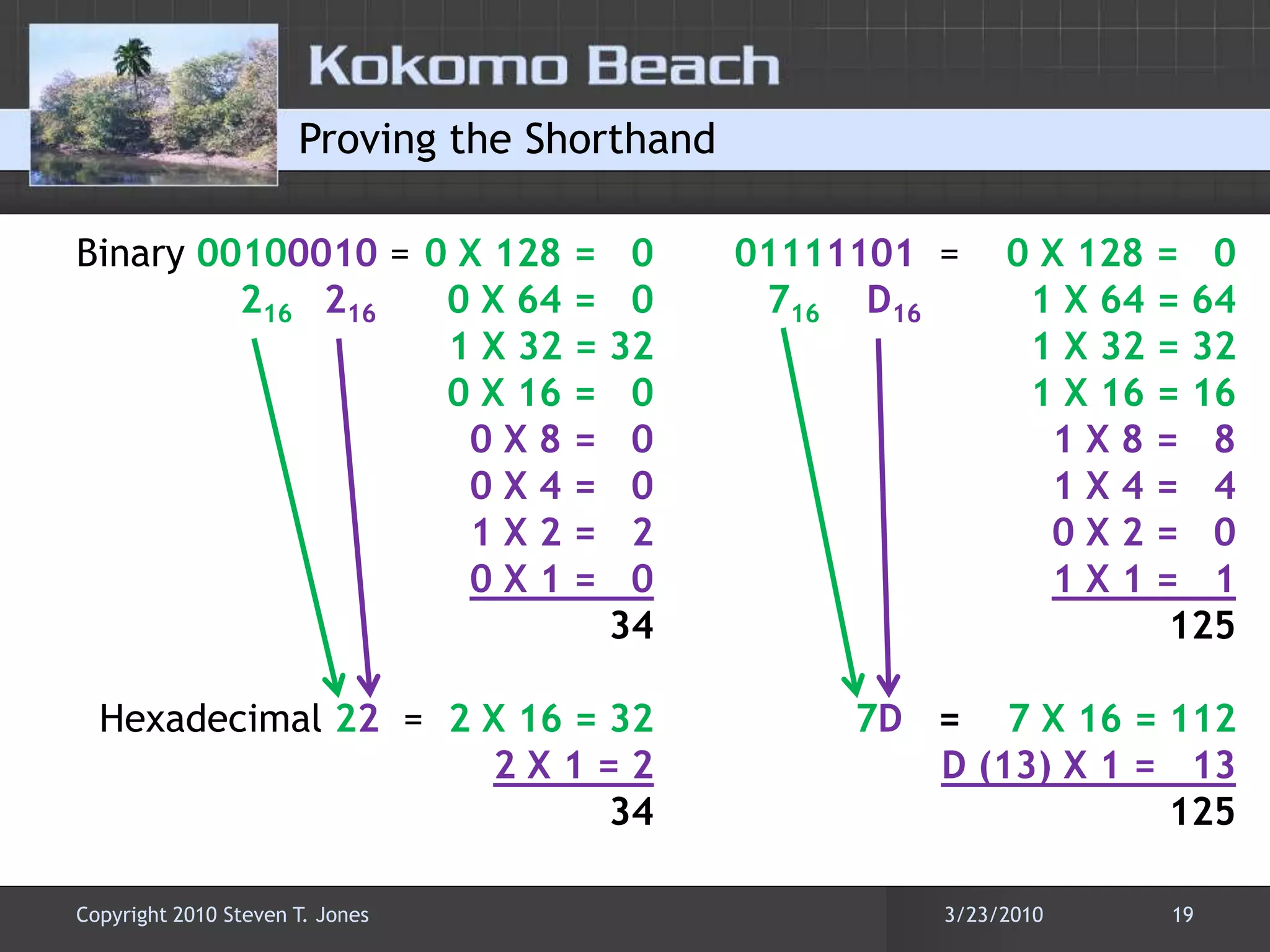Click the line '1 X 8 = 8'

pos(1145,439)
